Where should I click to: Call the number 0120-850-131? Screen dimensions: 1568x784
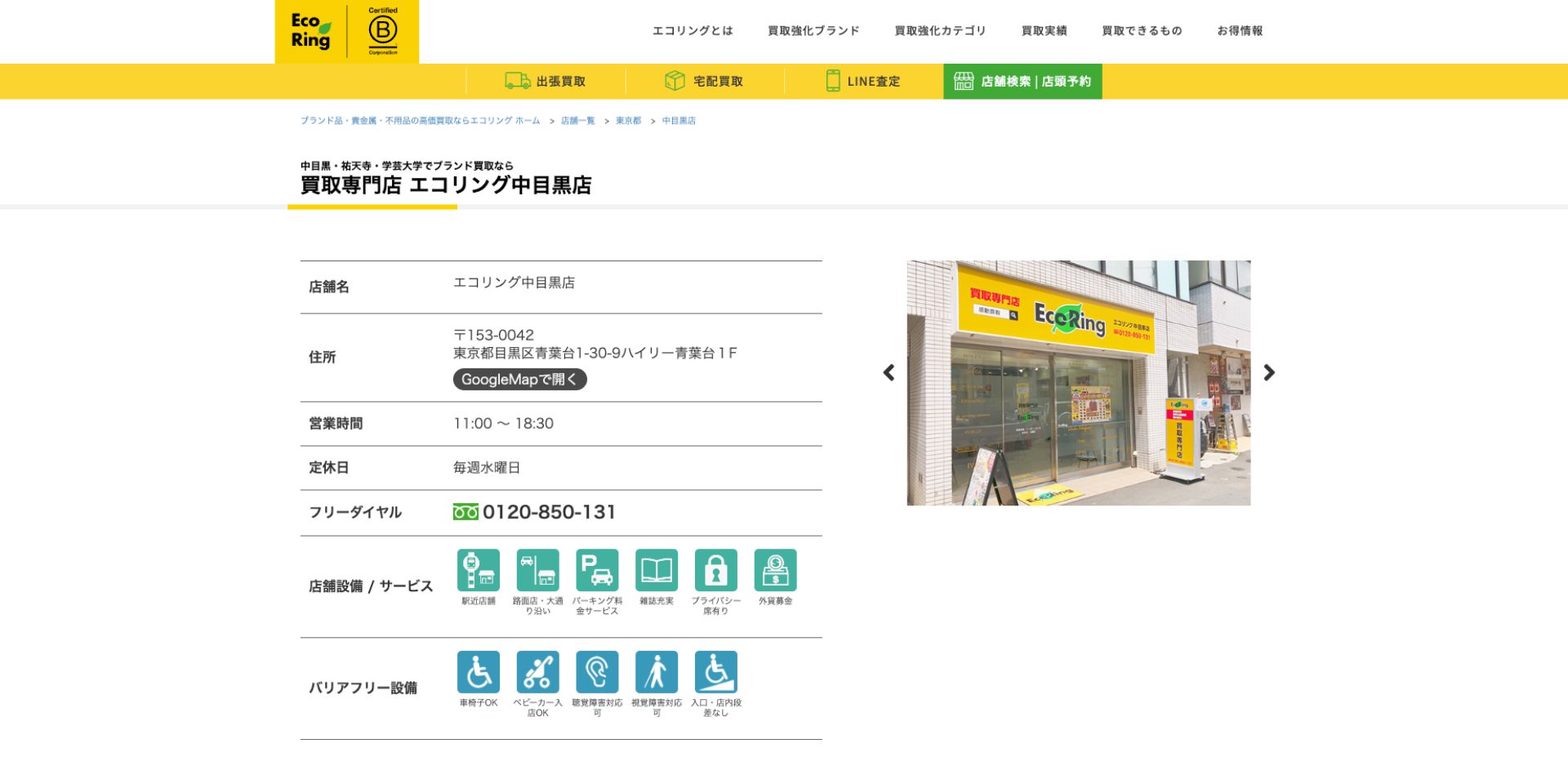click(x=549, y=512)
